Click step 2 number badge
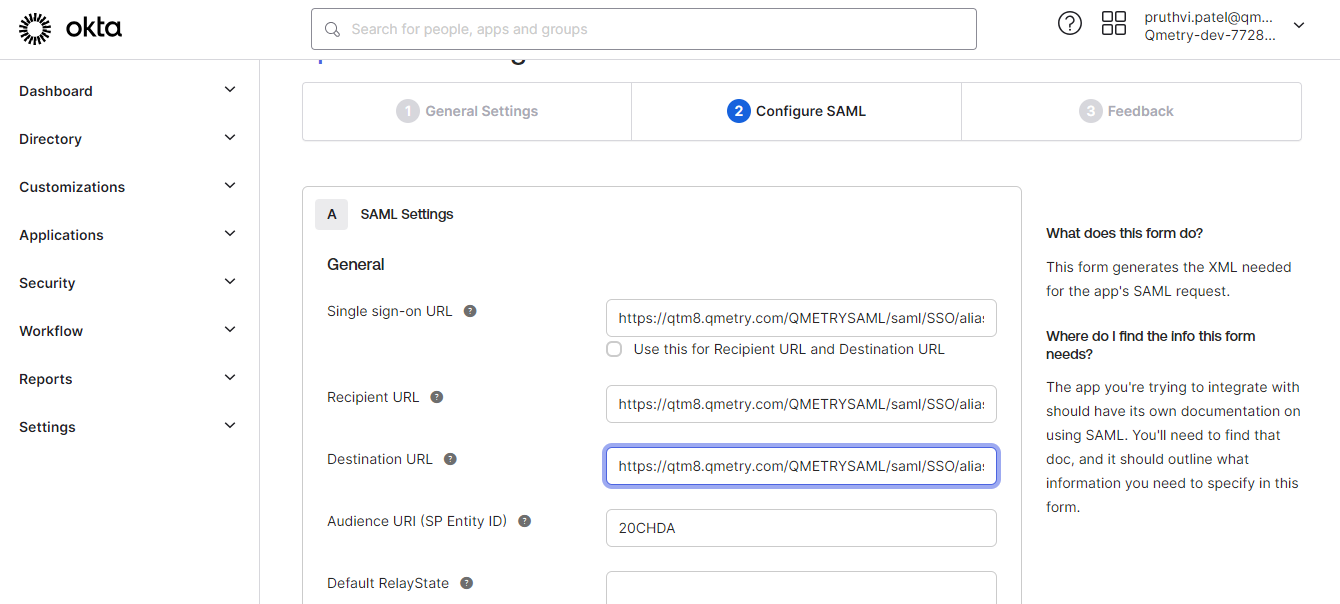This screenshot has width=1340, height=604. pyautogui.click(x=738, y=111)
